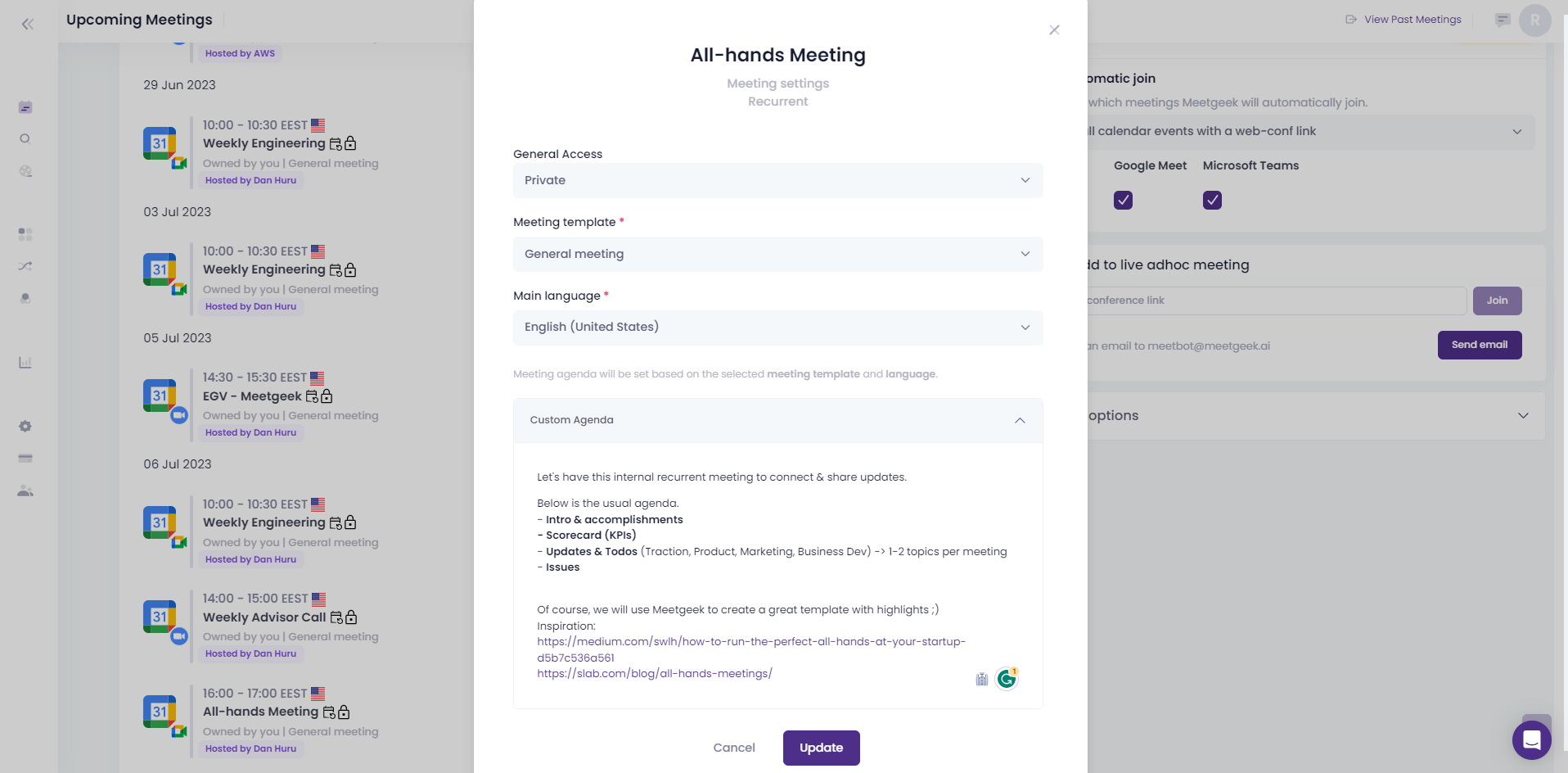
Task: Click Cancel in the meeting settings dialog
Action: 734,748
